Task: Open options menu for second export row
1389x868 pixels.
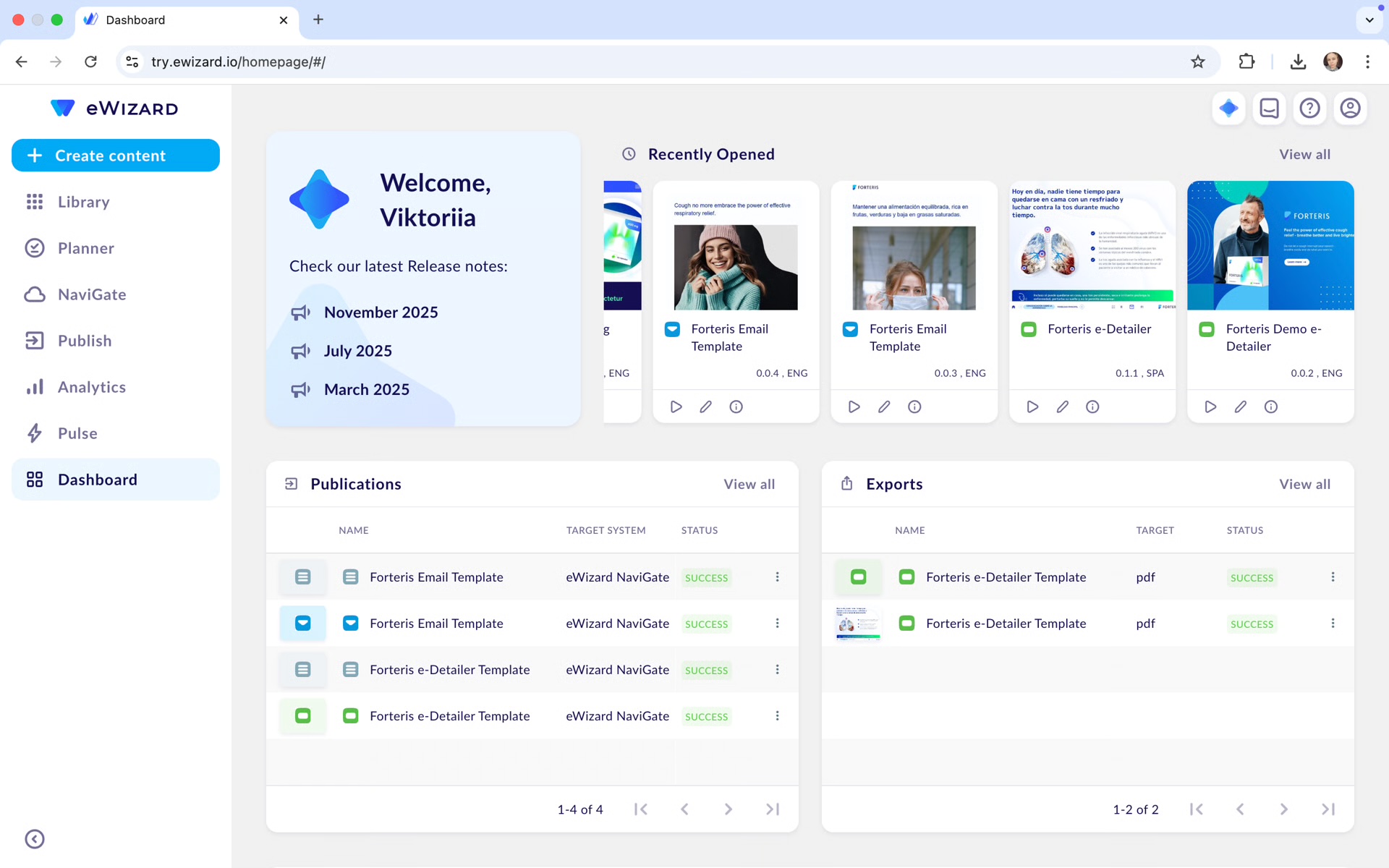Action: click(x=1333, y=623)
